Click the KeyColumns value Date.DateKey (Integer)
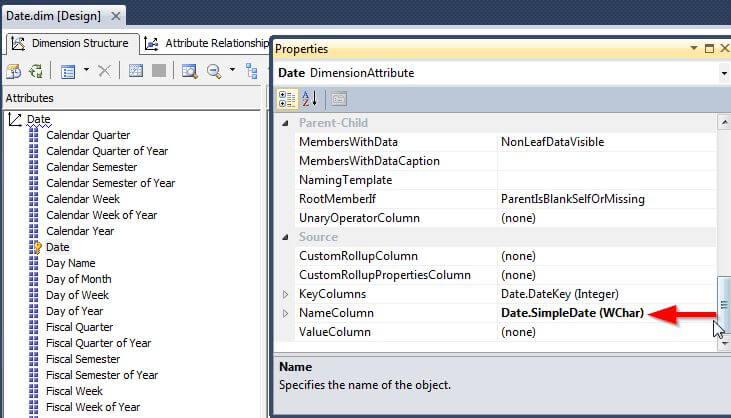The image size is (731, 418). tap(559, 295)
